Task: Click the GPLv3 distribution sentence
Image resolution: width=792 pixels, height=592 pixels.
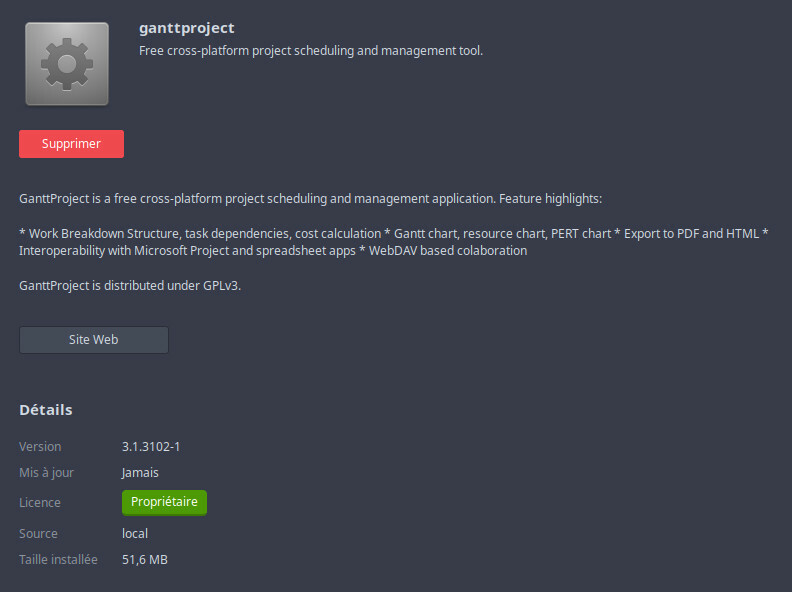Action: click(x=130, y=285)
